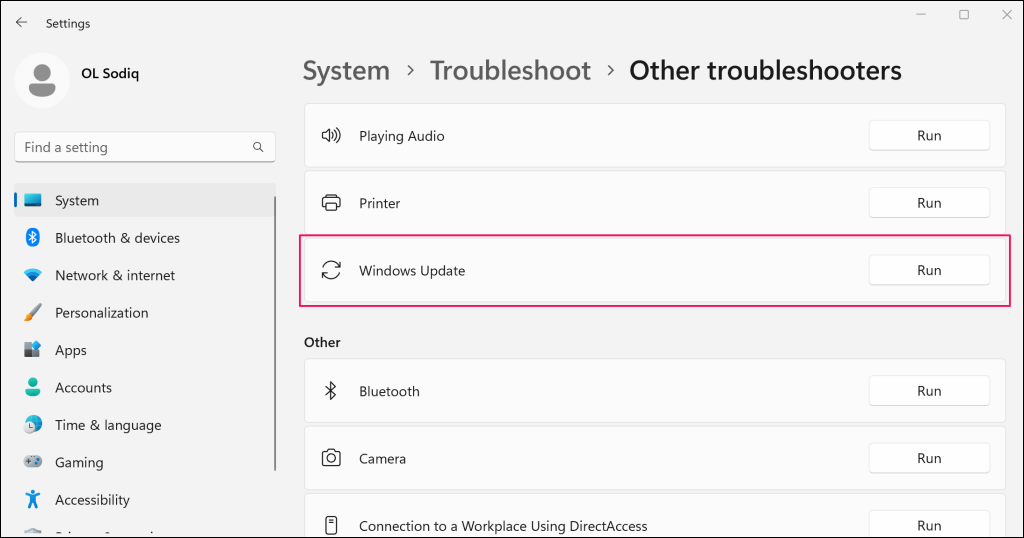This screenshot has width=1024, height=538.
Task: Open Gaming settings section
Action: click(79, 462)
